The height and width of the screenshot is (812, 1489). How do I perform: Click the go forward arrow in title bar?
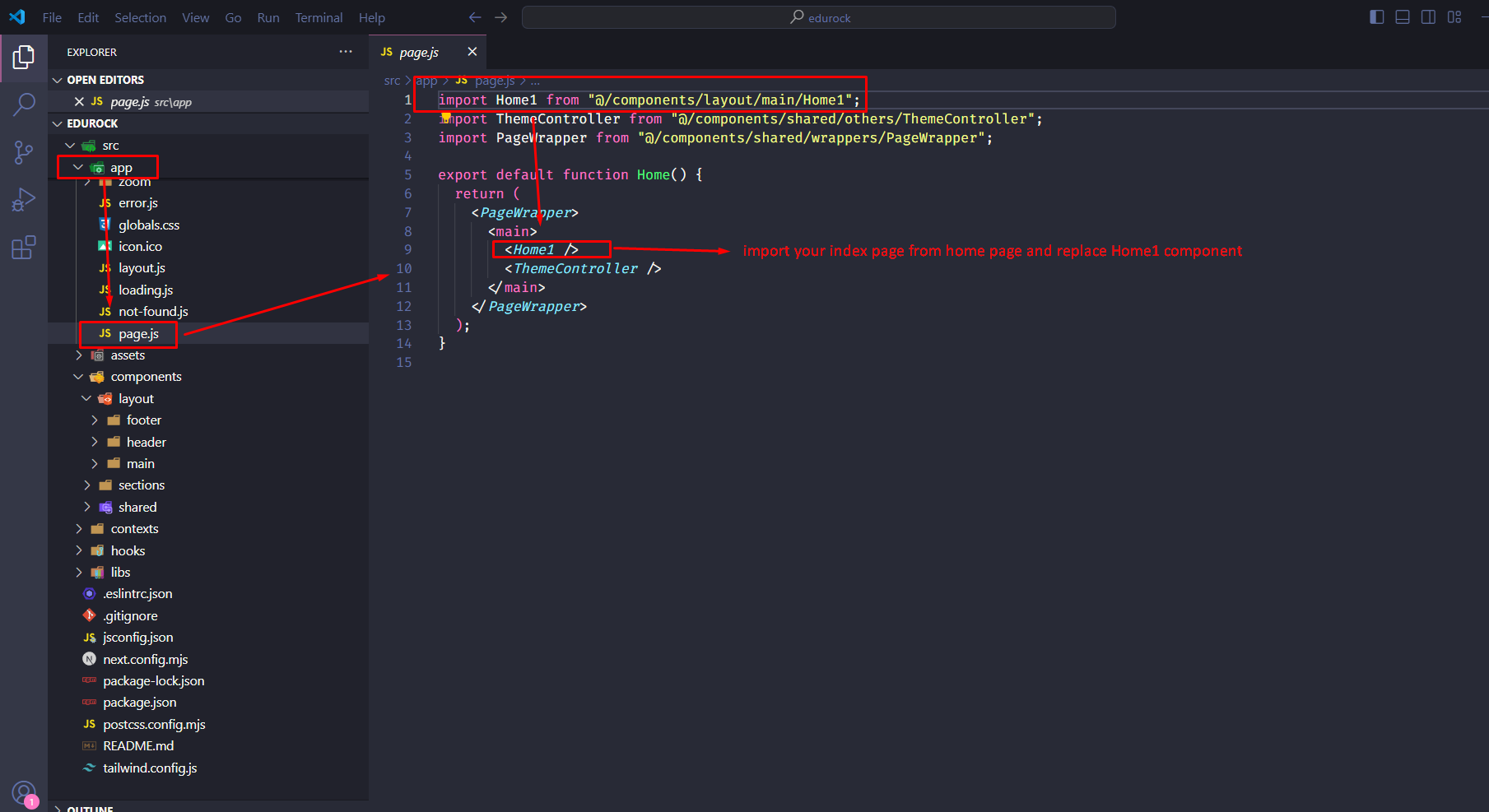[x=501, y=17]
